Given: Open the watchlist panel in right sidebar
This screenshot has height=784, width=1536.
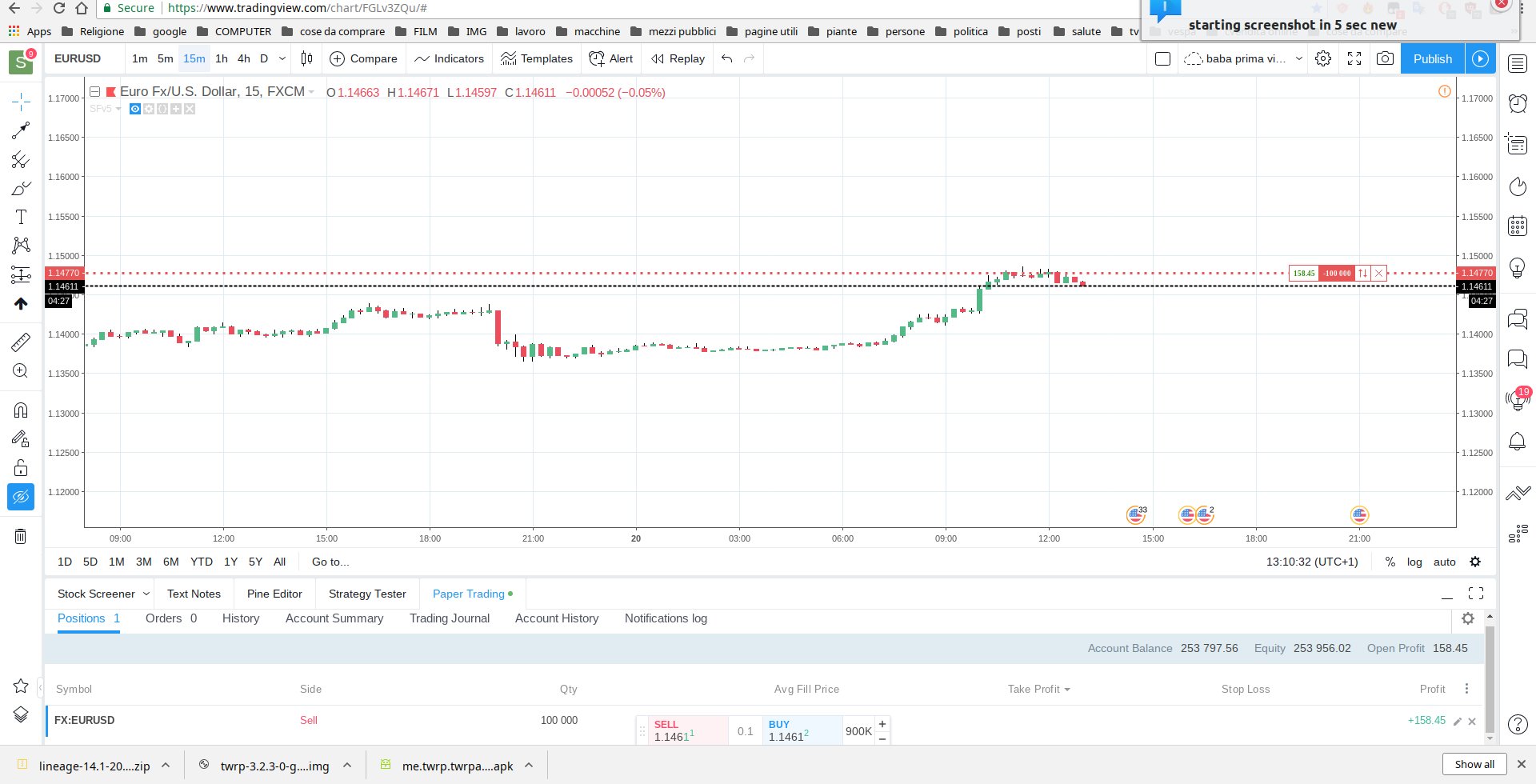Looking at the screenshot, I should (1518, 64).
